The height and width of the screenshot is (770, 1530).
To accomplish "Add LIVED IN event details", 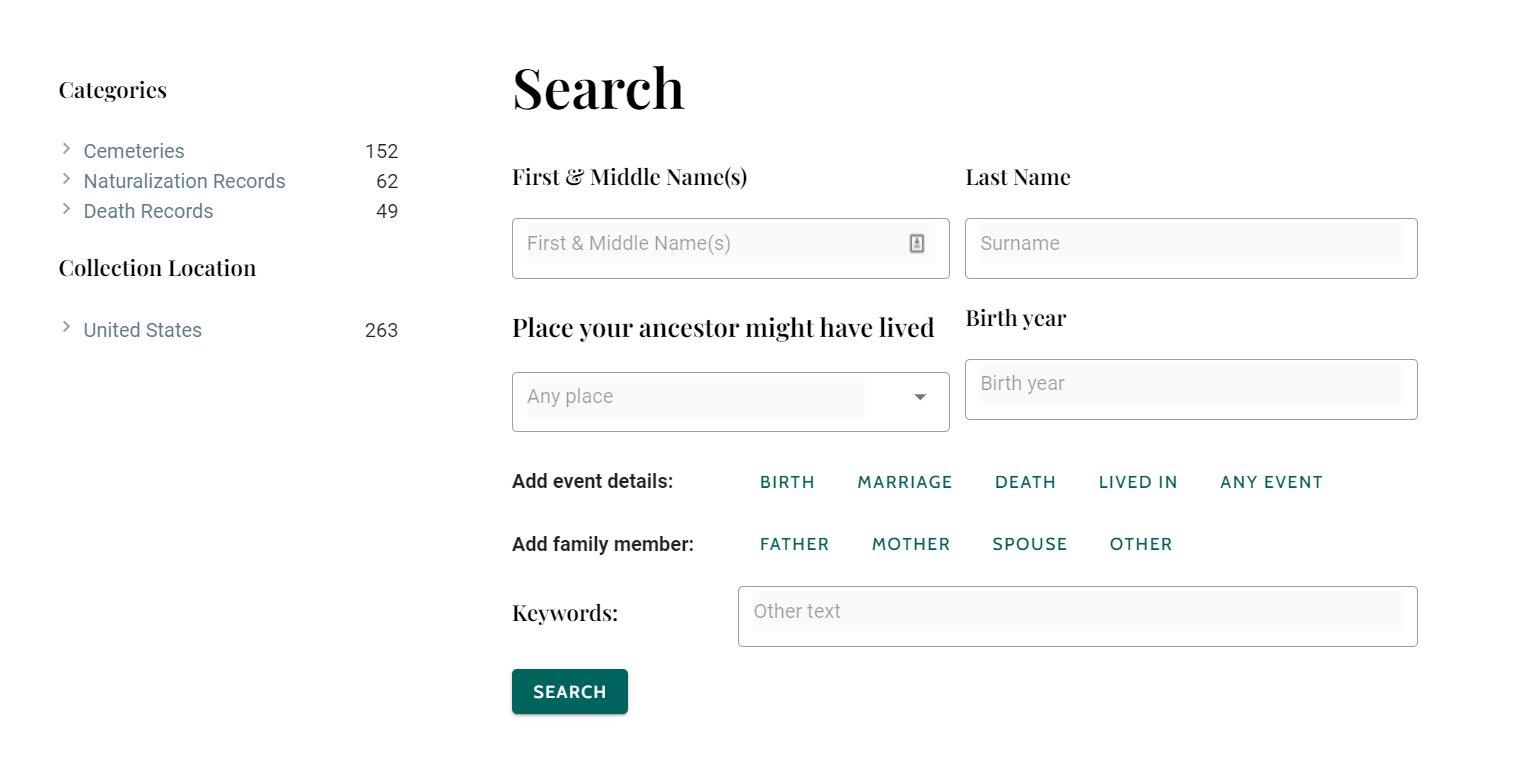I will pyautogui.click(x=1138, y=482).
